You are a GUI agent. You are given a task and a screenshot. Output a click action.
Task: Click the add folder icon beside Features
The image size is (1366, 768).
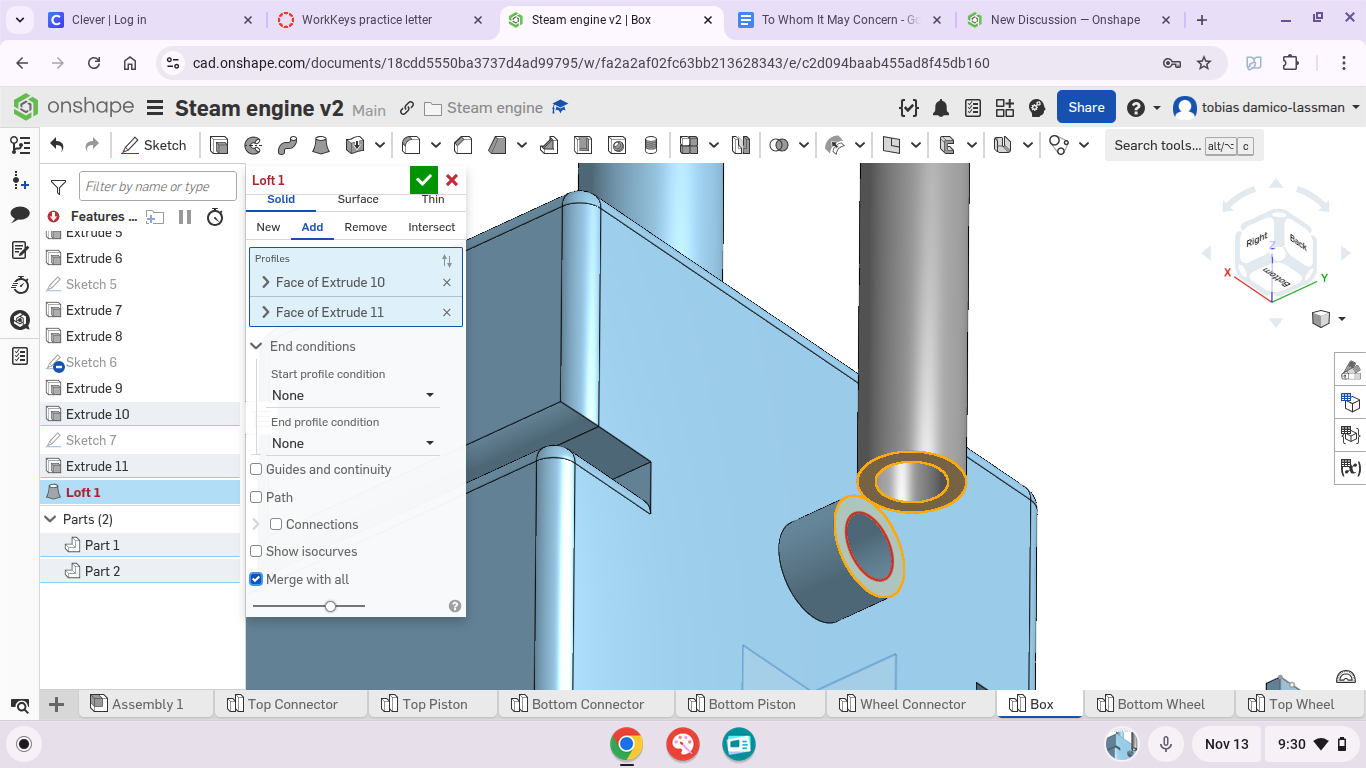(x=155, y=216)
